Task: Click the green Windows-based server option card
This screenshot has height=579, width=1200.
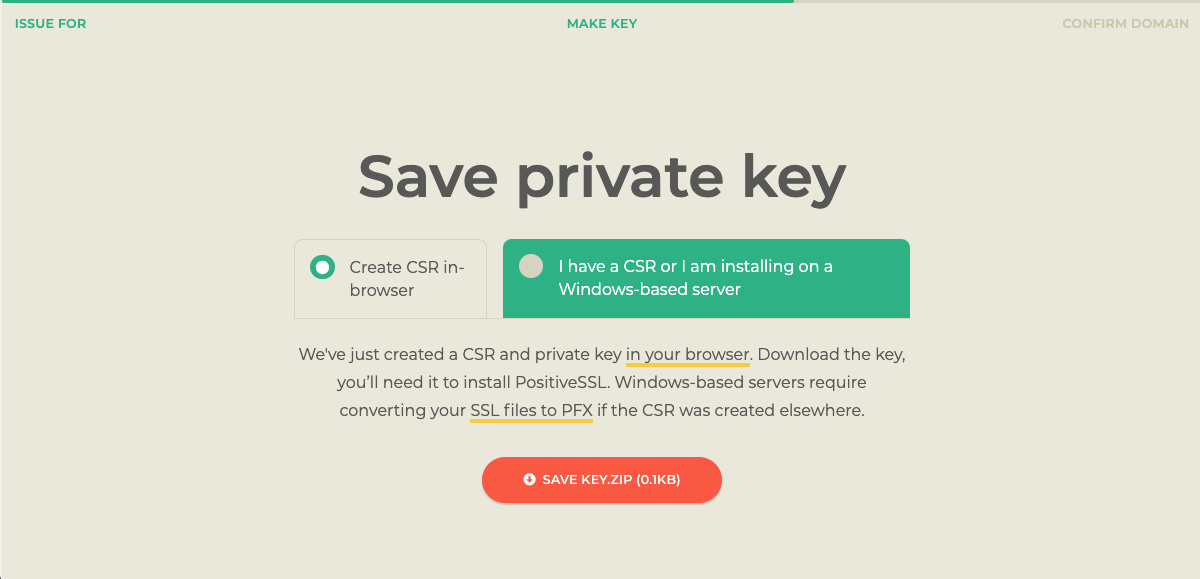Action: tap(706, 277)
